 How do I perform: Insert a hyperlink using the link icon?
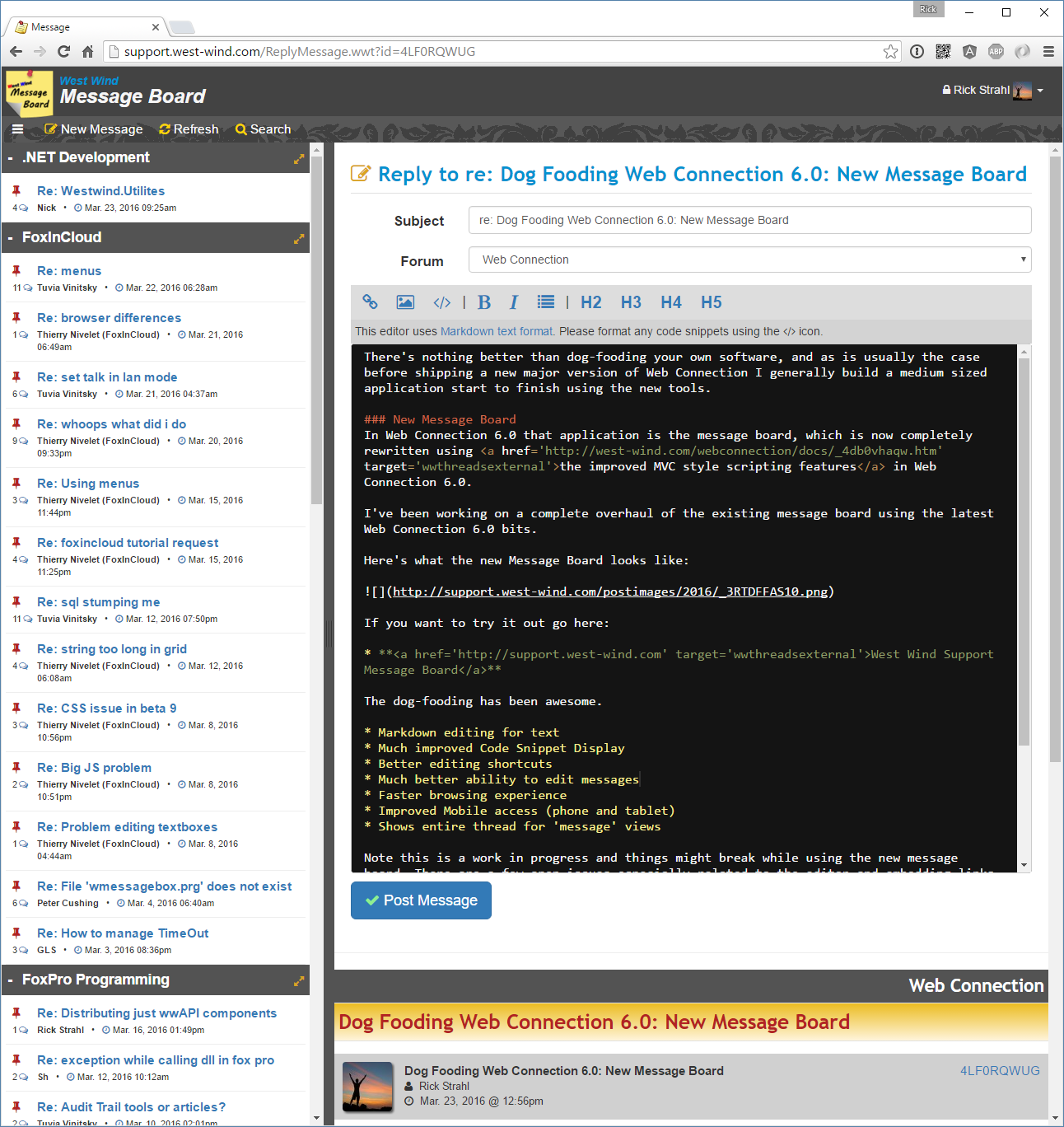[371, 302]
